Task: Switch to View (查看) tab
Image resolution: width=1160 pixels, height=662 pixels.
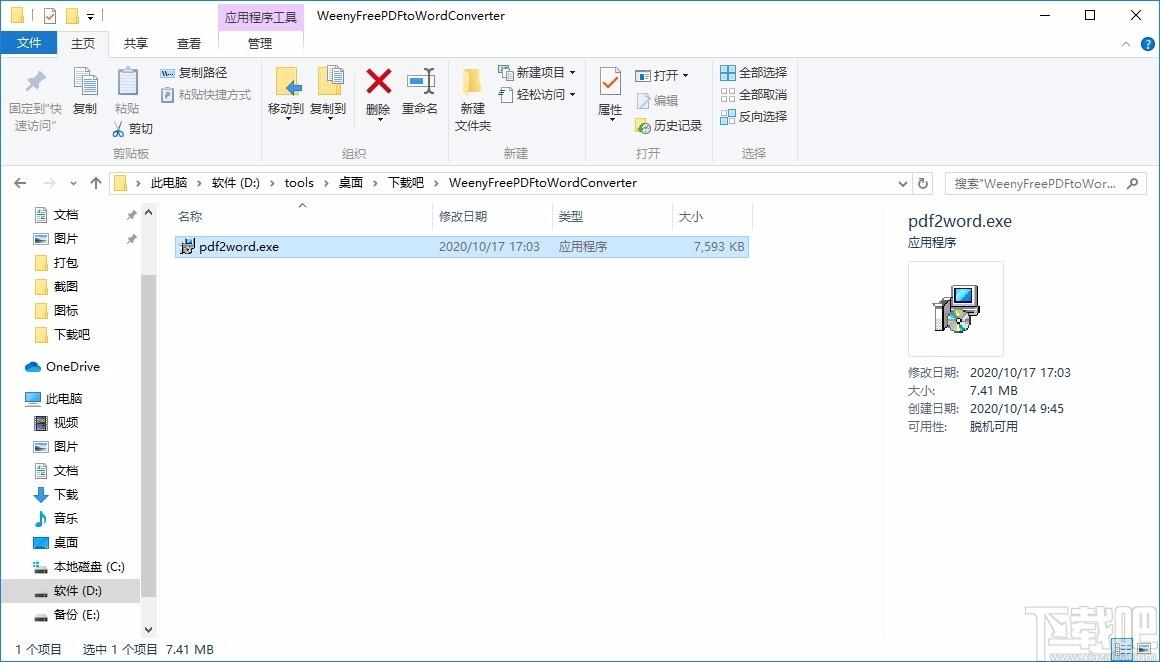Action: [189, 44]
